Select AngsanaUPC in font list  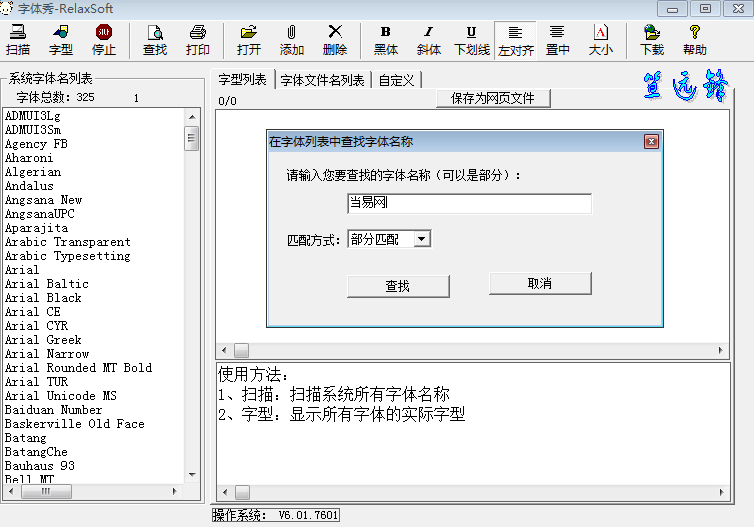tap(39, 213)
